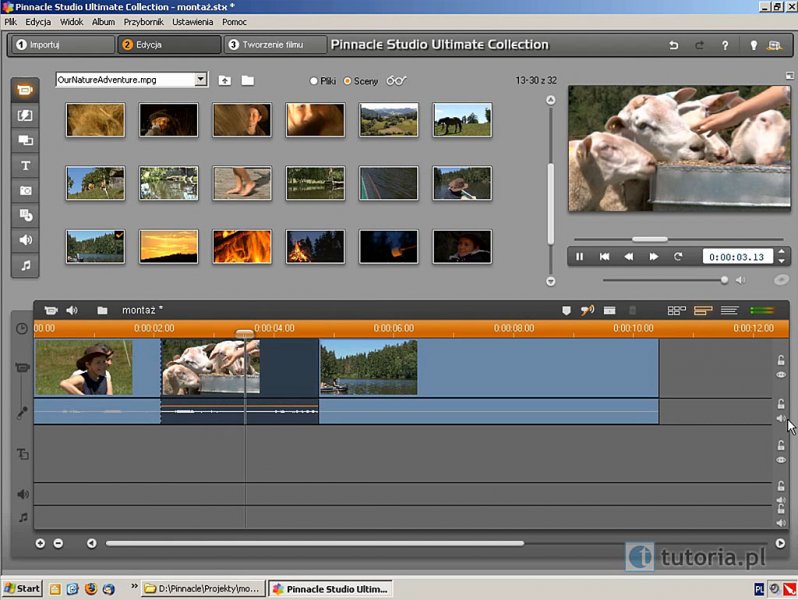Click the parent folder up arrow icon
The width and height of the screenshot is (798, 600).
pos(225,80)
